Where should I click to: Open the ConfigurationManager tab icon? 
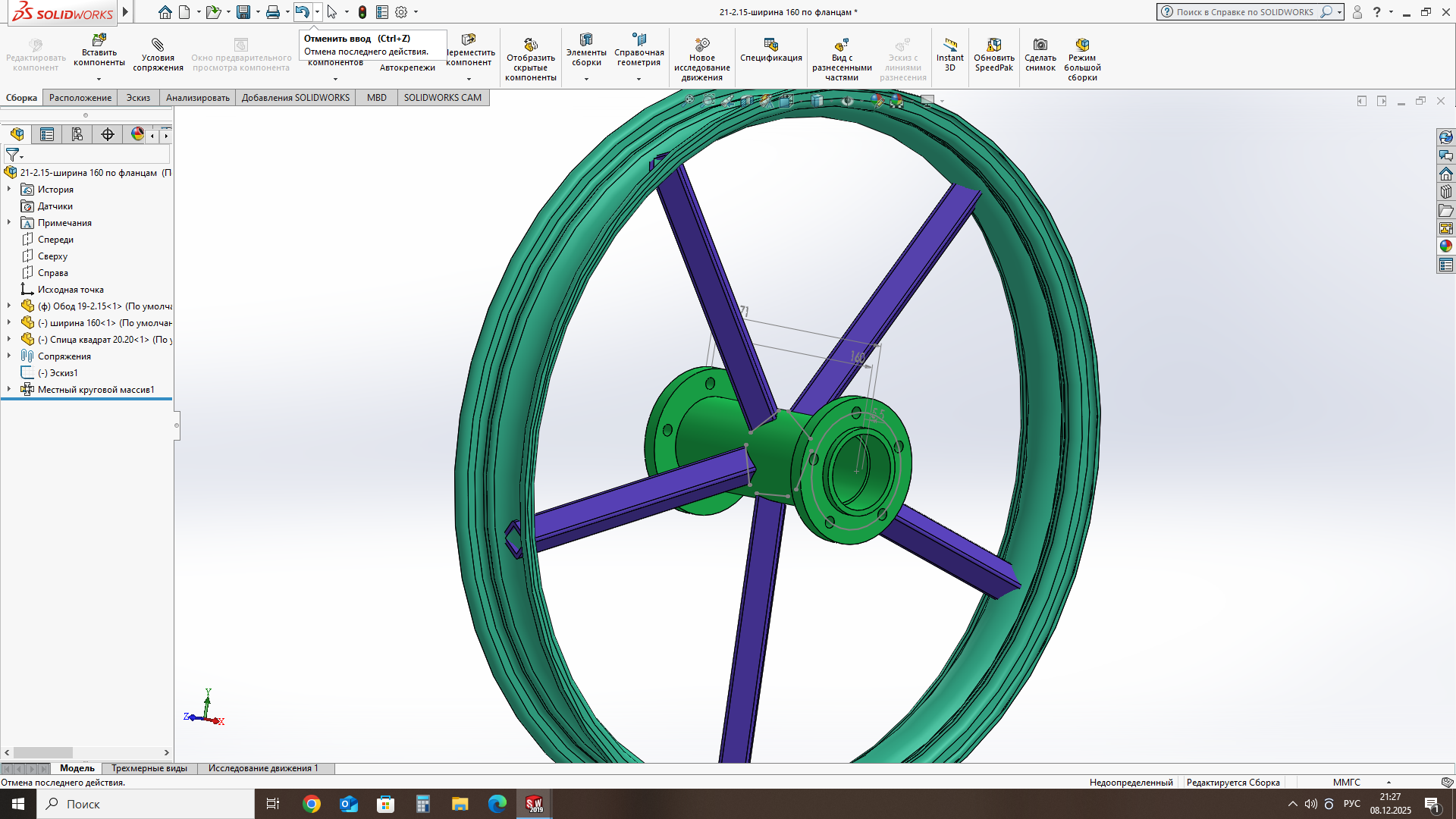point(77,134)
